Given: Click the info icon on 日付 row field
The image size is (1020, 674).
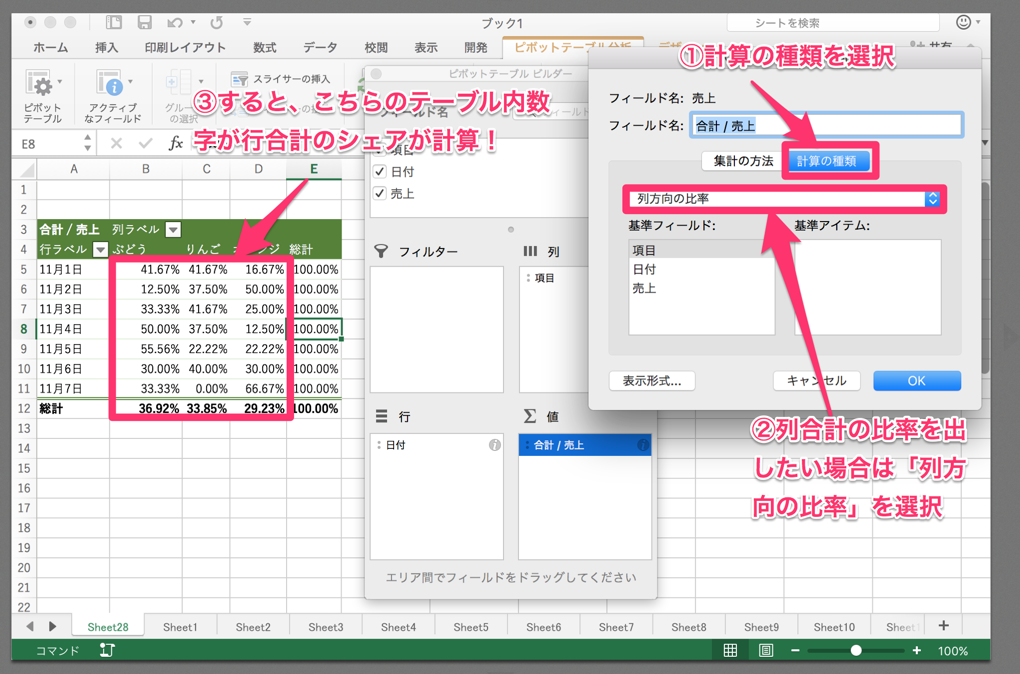Looking at the screenshot, I should coord(495,445).
